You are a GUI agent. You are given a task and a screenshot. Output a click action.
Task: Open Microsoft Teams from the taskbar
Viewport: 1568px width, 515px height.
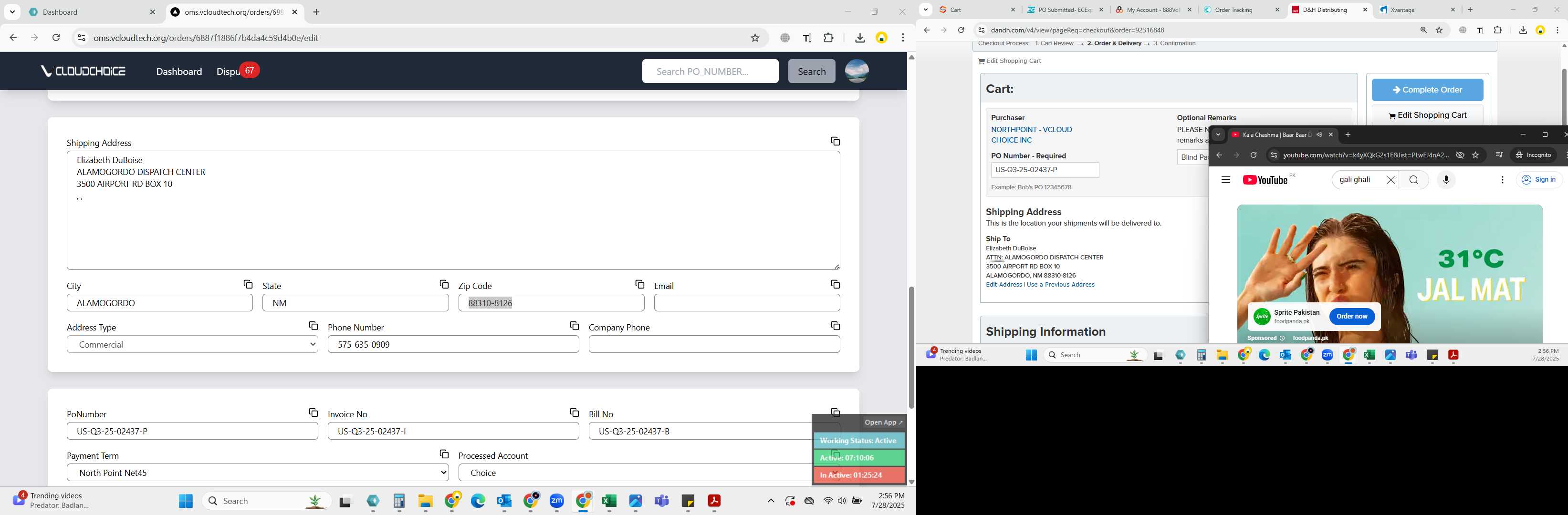click(x=662, y=501)
